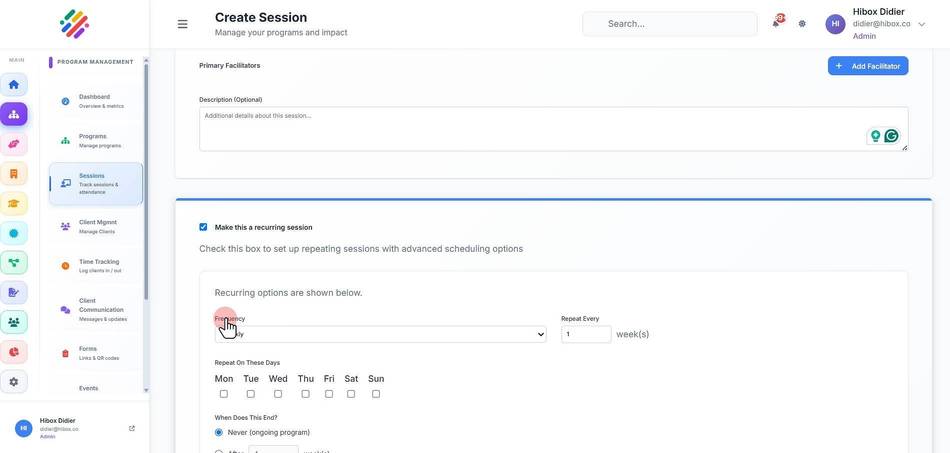Open the notifications bell icon
This screenshot has height=453, width=950.
coord(776,24)
